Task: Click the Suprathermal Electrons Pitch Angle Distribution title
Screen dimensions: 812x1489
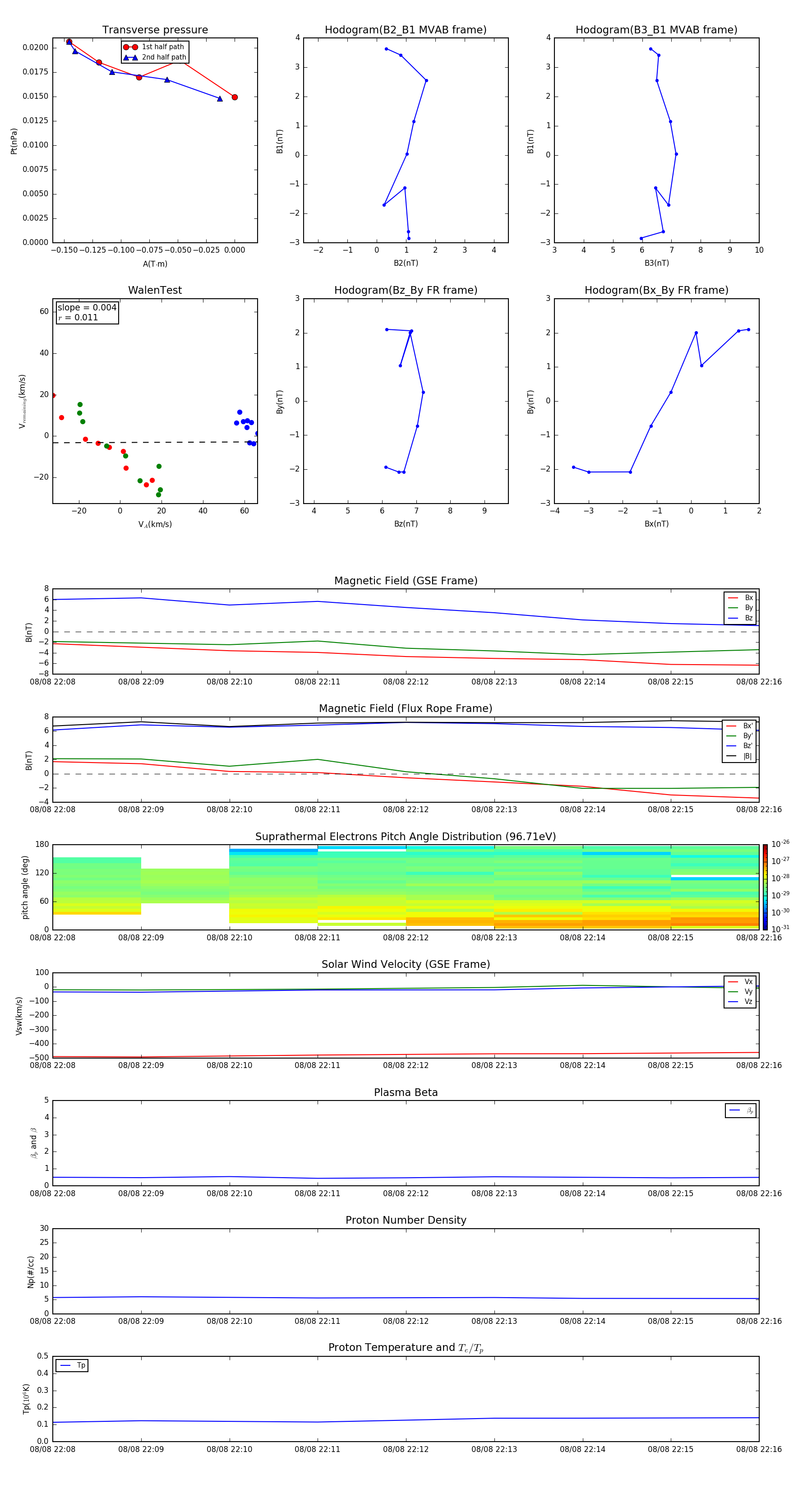Action: pos(406,837)
